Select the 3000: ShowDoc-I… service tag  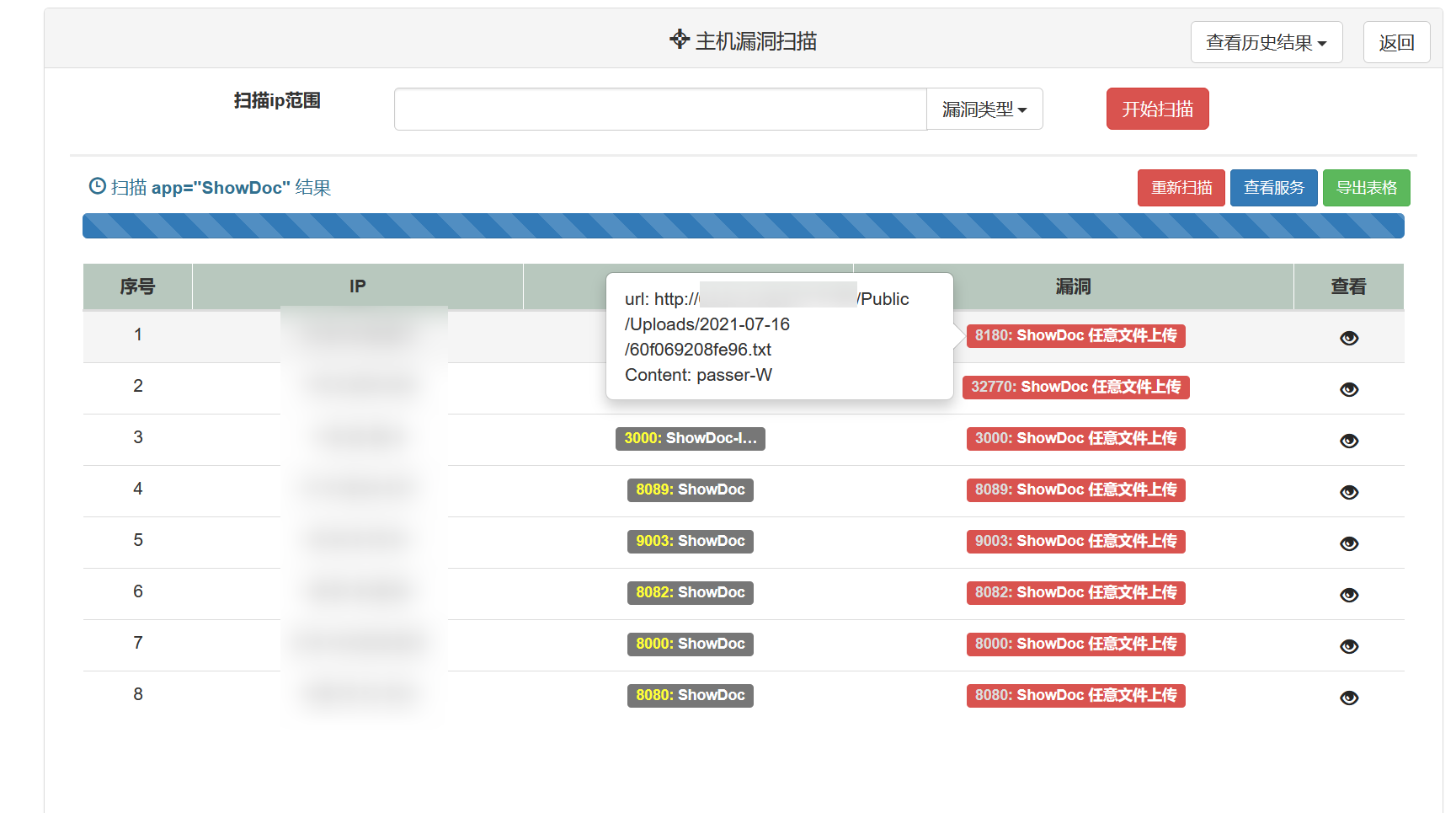[691, 439]
